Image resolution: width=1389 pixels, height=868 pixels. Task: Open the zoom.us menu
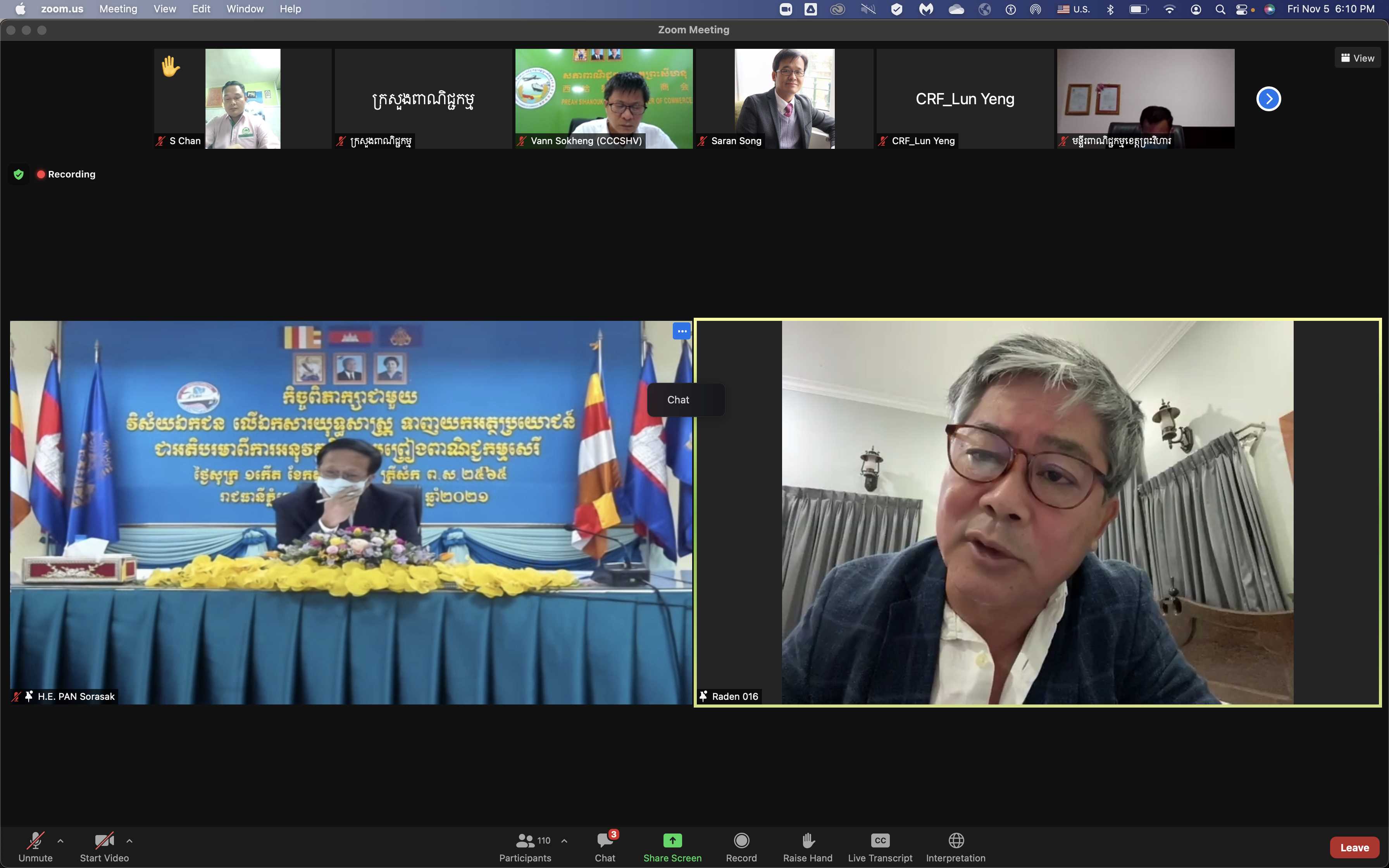pyautogui.click(x=62, y=9)
